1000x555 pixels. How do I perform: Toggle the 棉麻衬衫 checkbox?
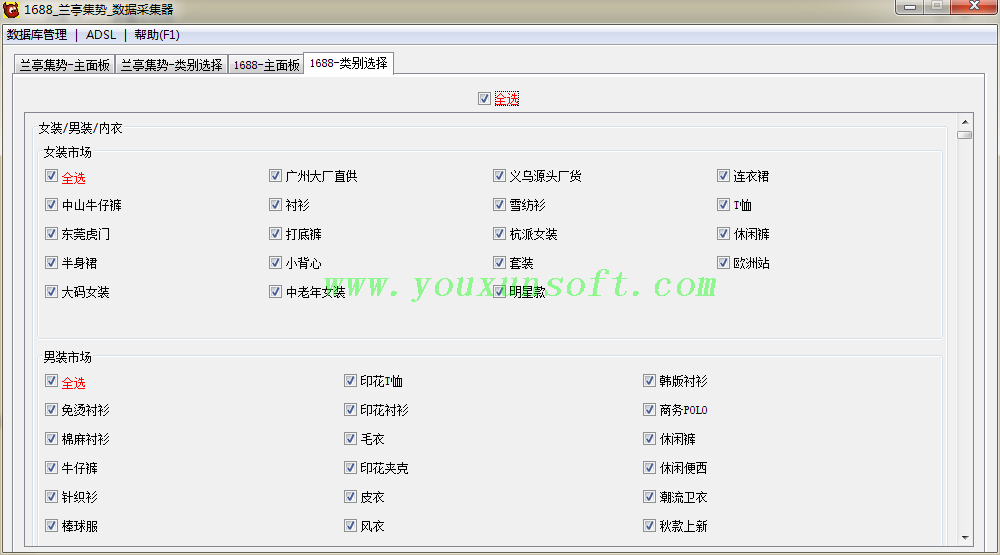click(x=52, y=438)
